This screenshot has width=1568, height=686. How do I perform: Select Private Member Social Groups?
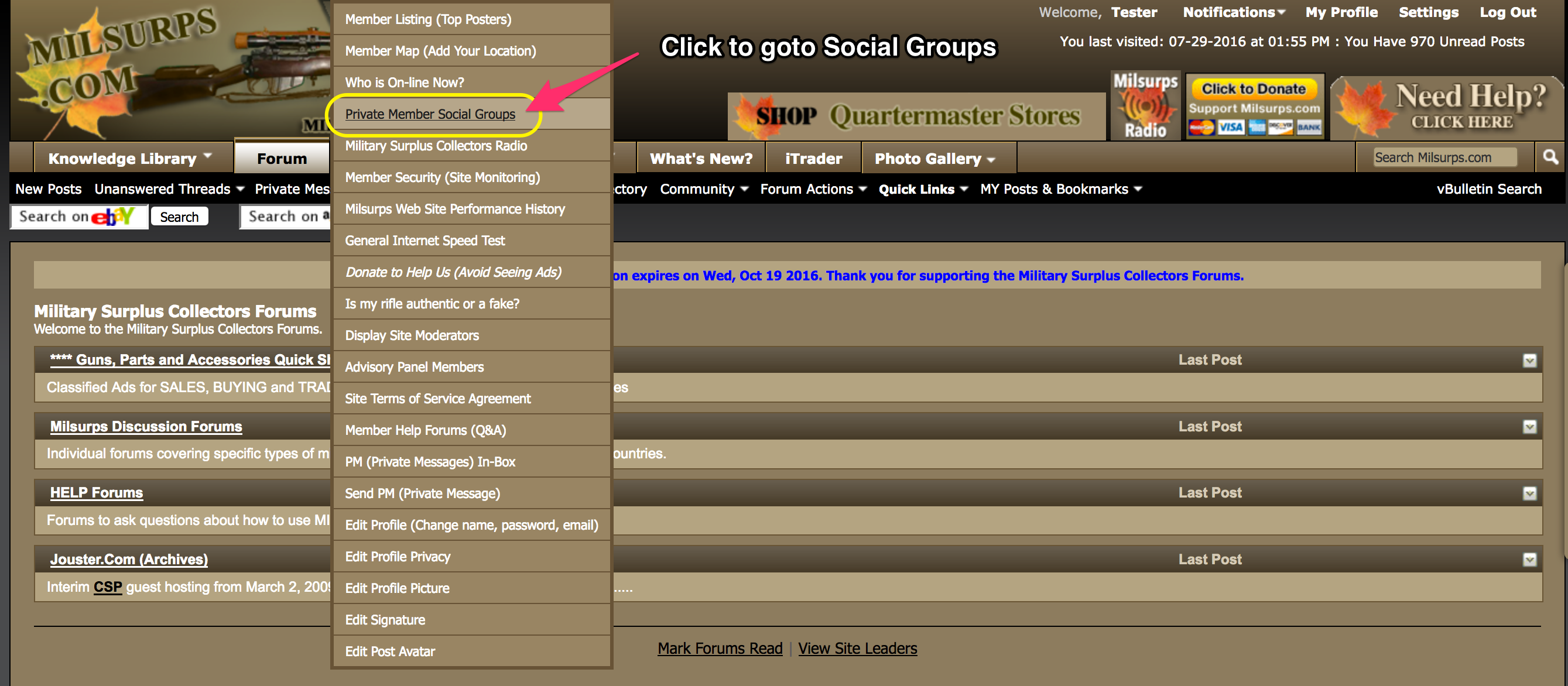tap(471, 114)
